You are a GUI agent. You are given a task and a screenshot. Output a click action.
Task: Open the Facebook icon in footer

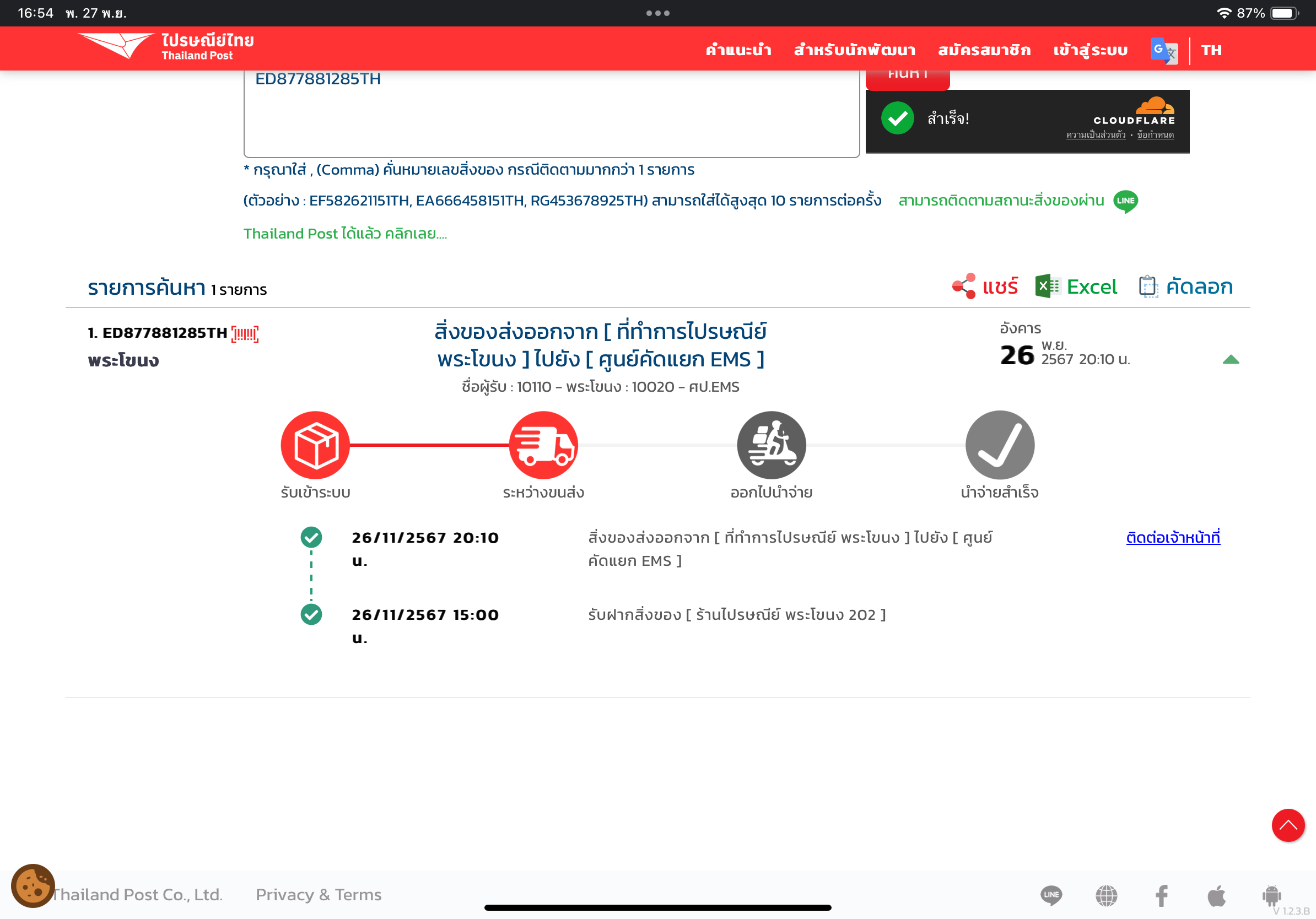(1161, 895)
